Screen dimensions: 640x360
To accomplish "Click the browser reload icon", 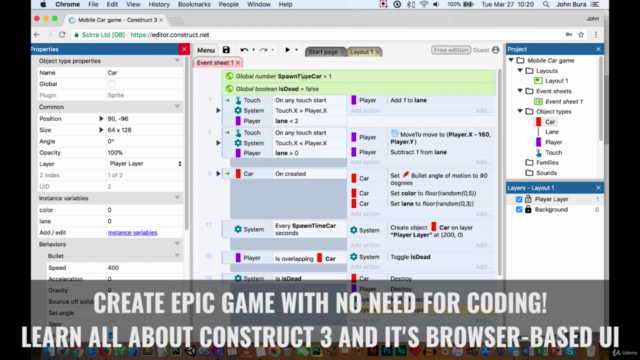I will pyautogui.click(x=62, y=35).
